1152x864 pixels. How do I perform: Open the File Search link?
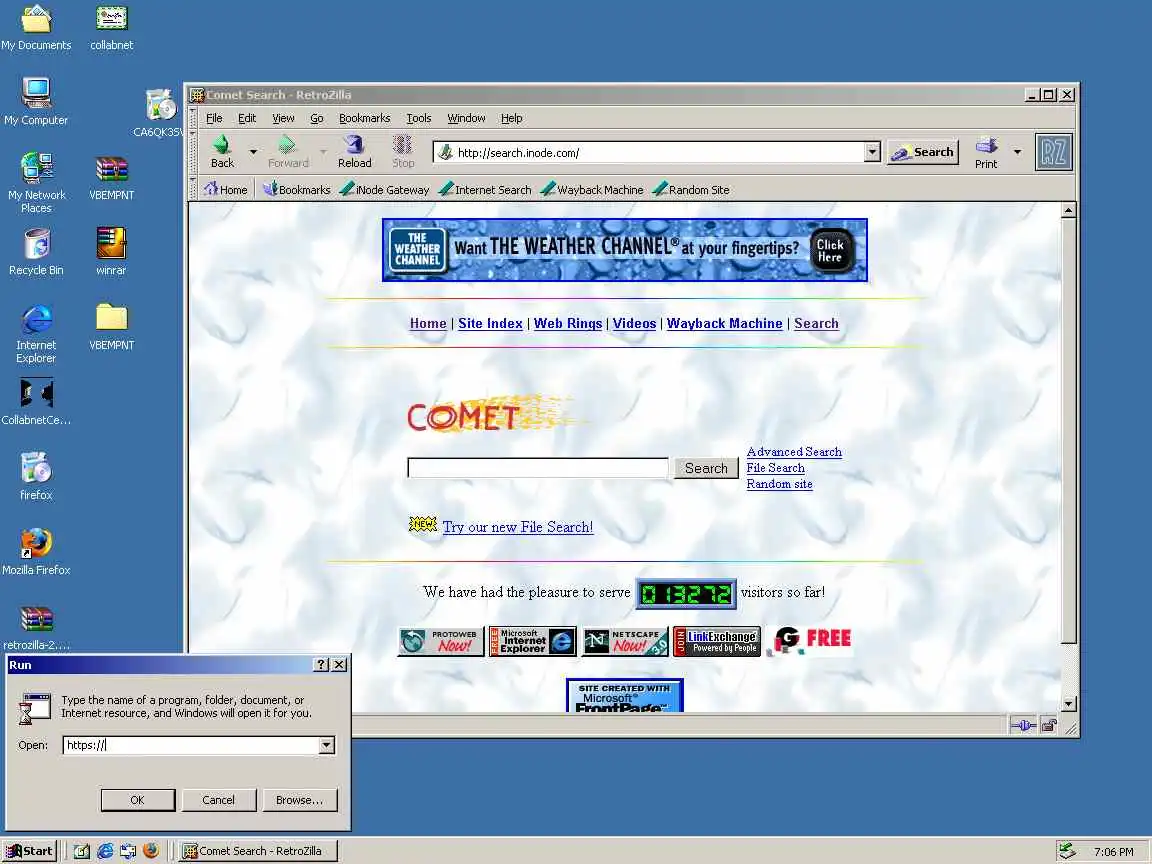775,468
